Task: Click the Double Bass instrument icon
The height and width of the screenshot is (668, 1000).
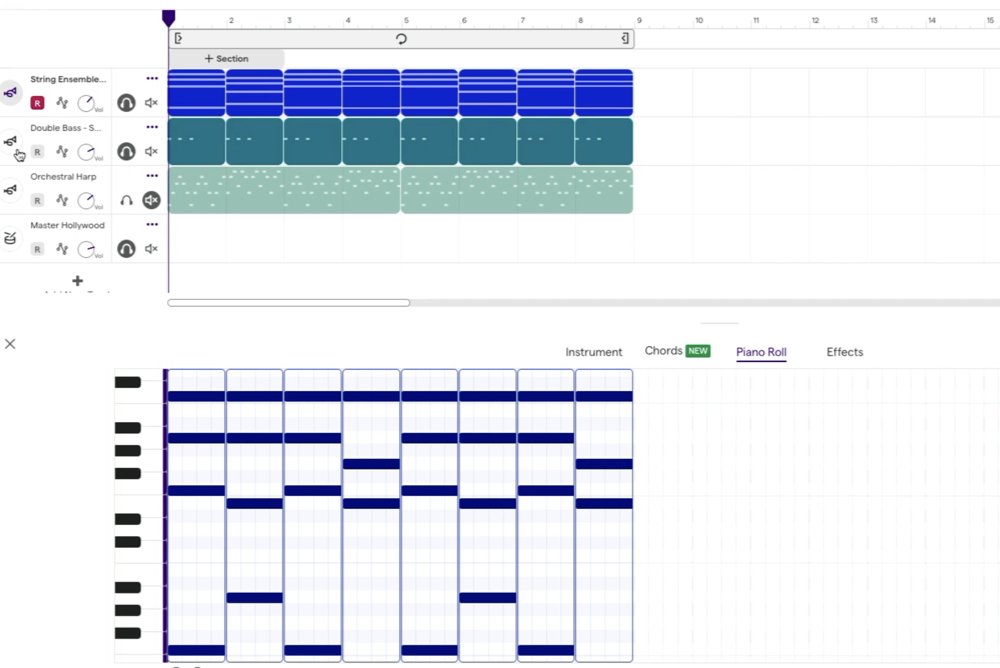Action: point(10,141)
